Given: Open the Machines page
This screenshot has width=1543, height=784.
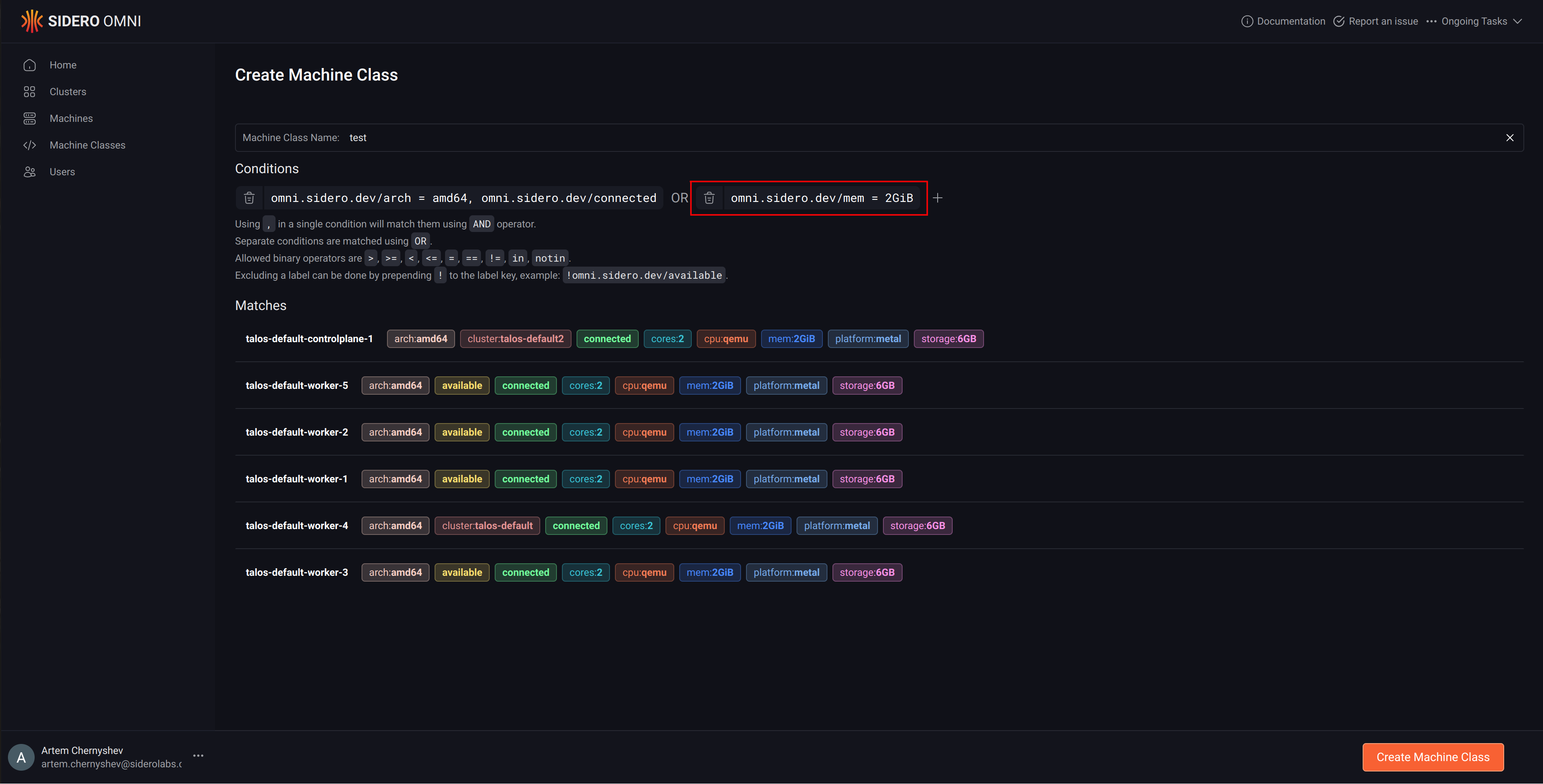Looking at the screenshot, I should pyautogui.click(x=71, y=118).
